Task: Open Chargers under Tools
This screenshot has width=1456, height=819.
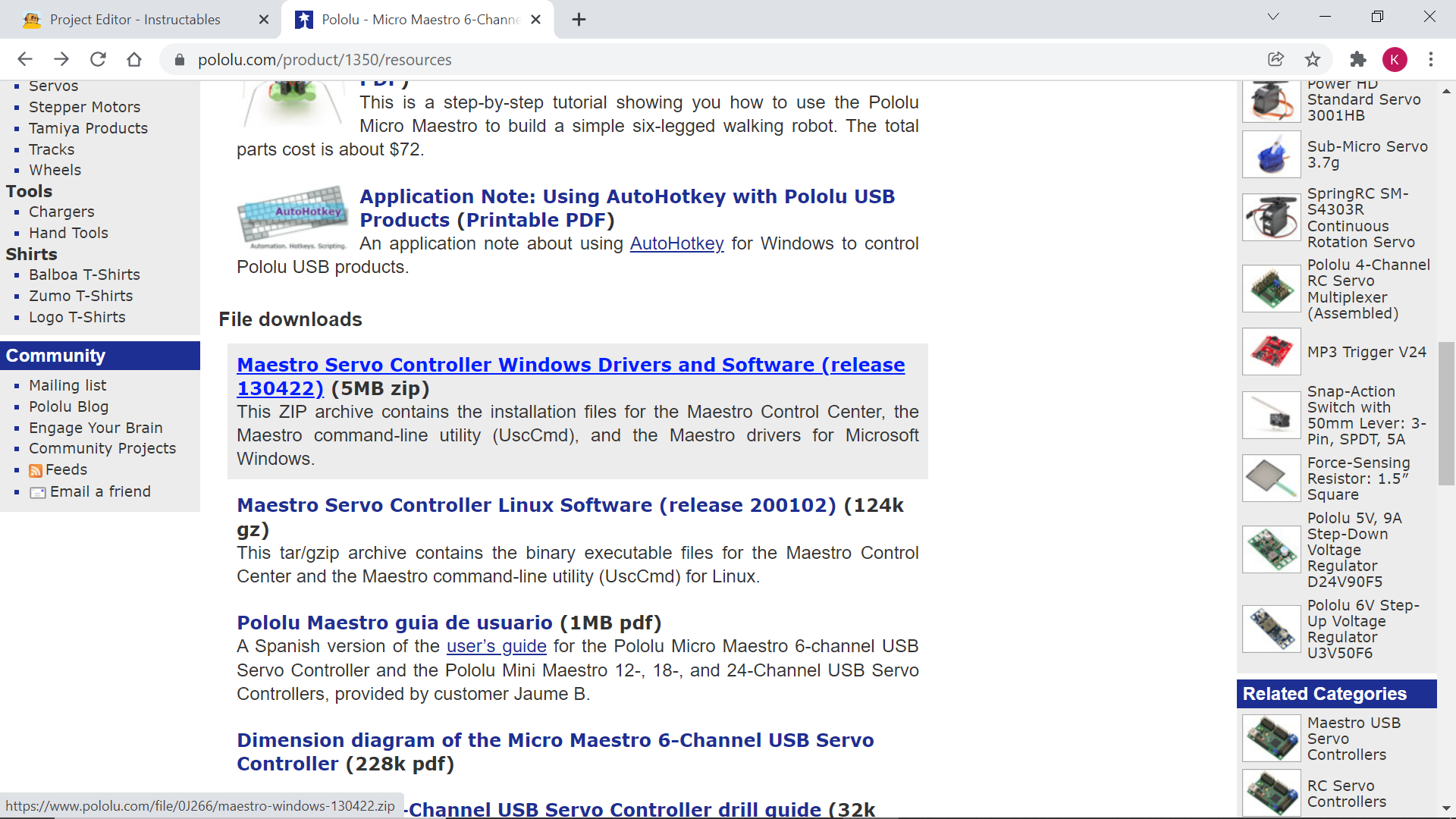Action: [61, 212]
